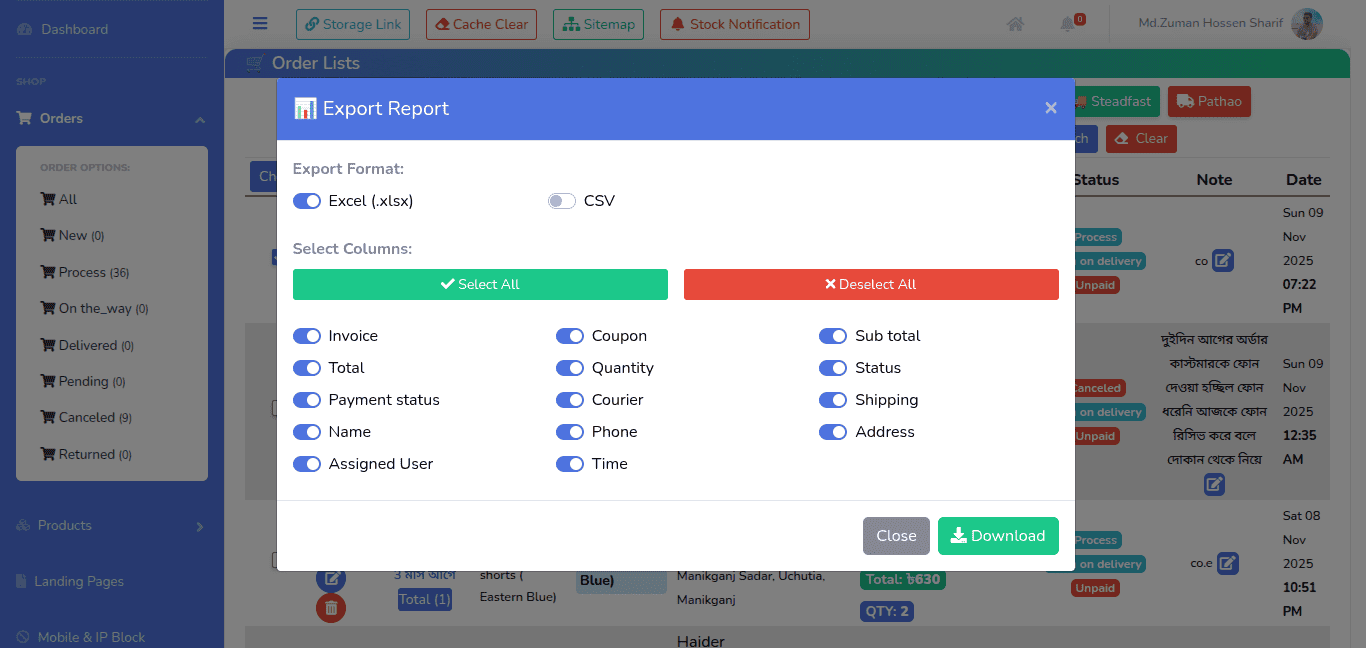1366x648 pixels.
Task: Click the Pathao truck button
Action: click(x=1208, y=101)
